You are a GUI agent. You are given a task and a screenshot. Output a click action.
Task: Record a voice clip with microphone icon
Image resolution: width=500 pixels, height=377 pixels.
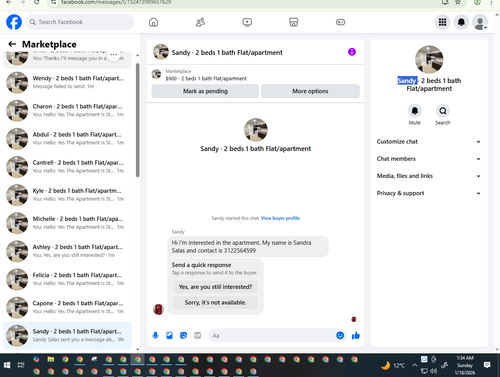point(155,335)
